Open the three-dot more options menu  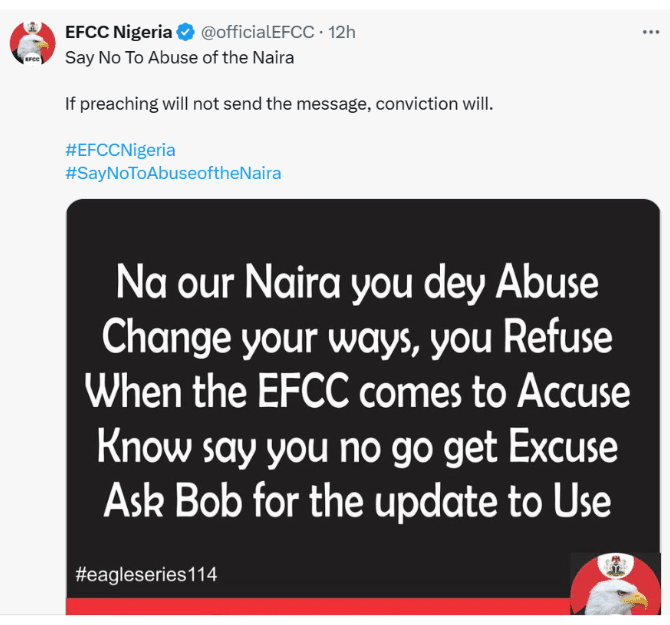[650, 33]
